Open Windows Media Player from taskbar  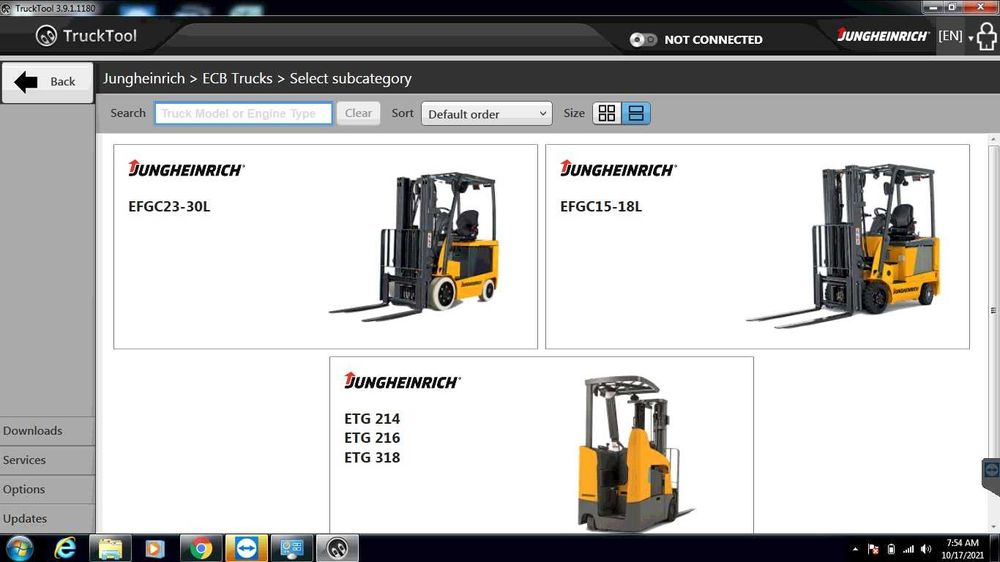click(x=155, y=549)
